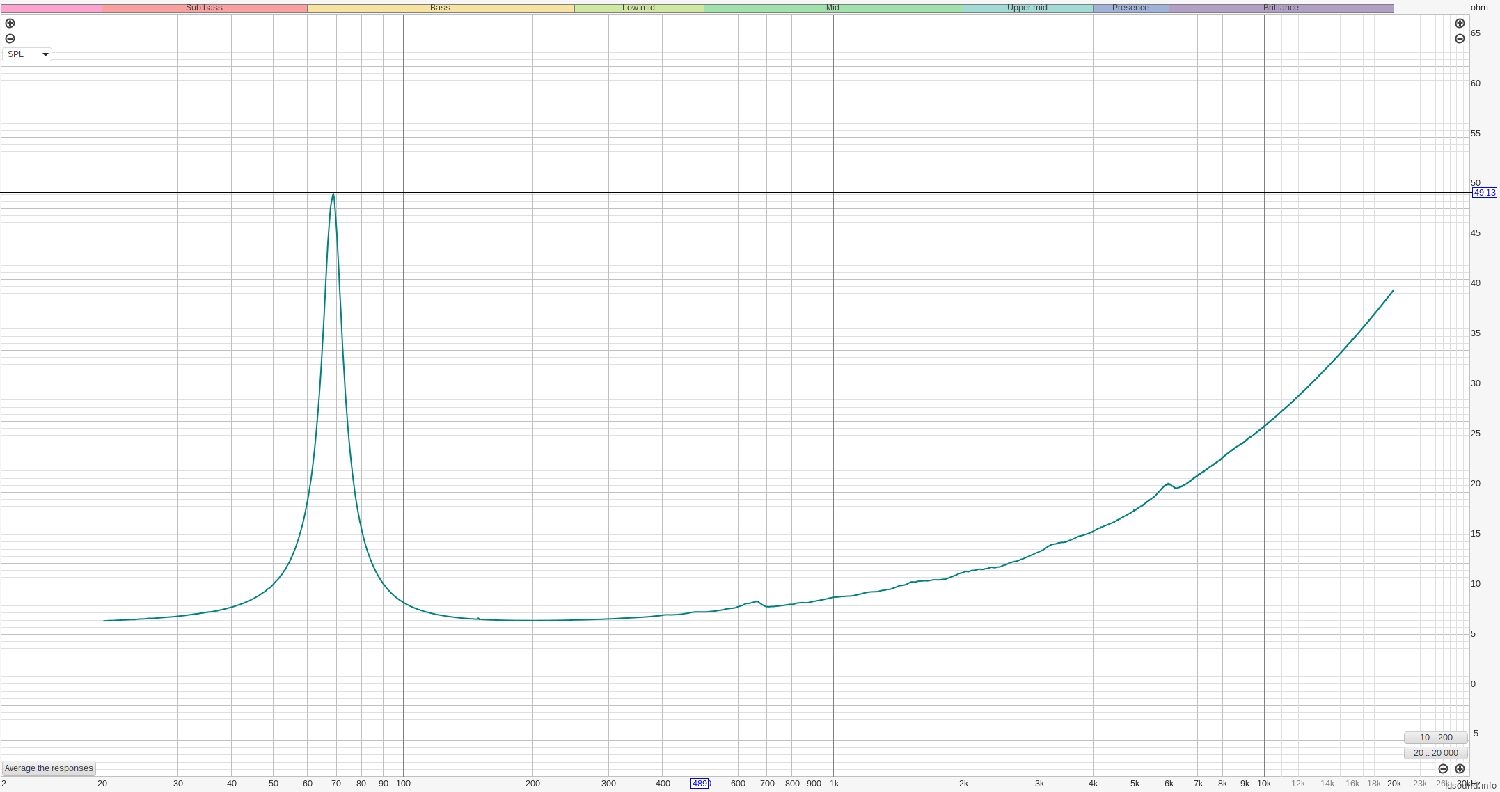Image resolution: width=1500 pixels, height=792 pixels.
Task: Click the purple Brilliance frequency band
Action: (x=1281, y=8)
